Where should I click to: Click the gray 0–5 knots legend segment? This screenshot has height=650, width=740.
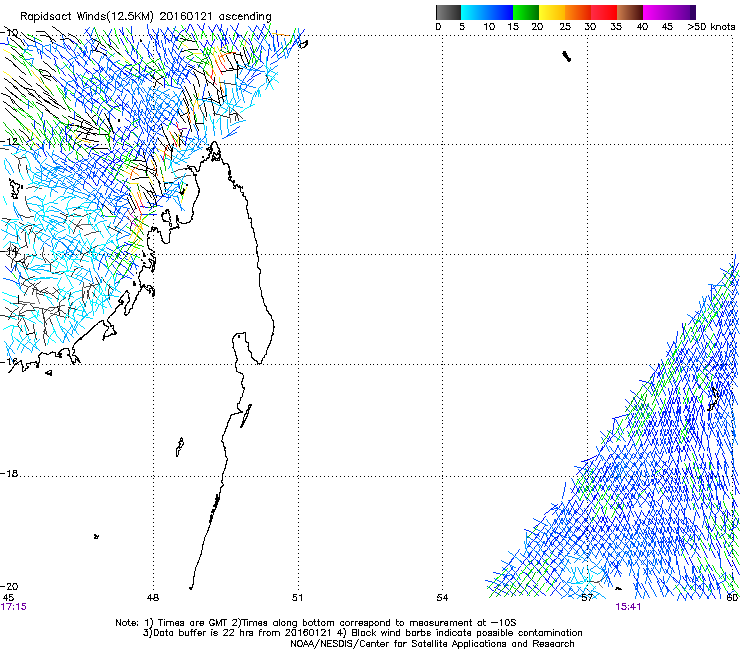pyautogui.click(x=448, y=12)
